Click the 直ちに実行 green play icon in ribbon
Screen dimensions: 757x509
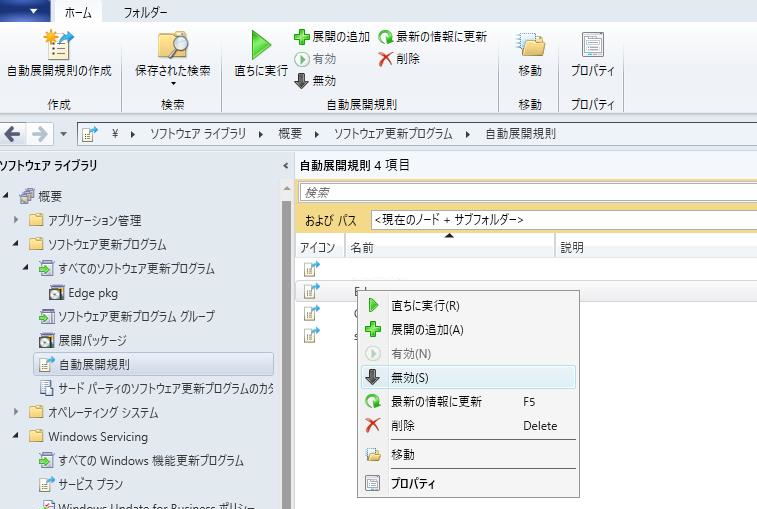pos(261,47)
